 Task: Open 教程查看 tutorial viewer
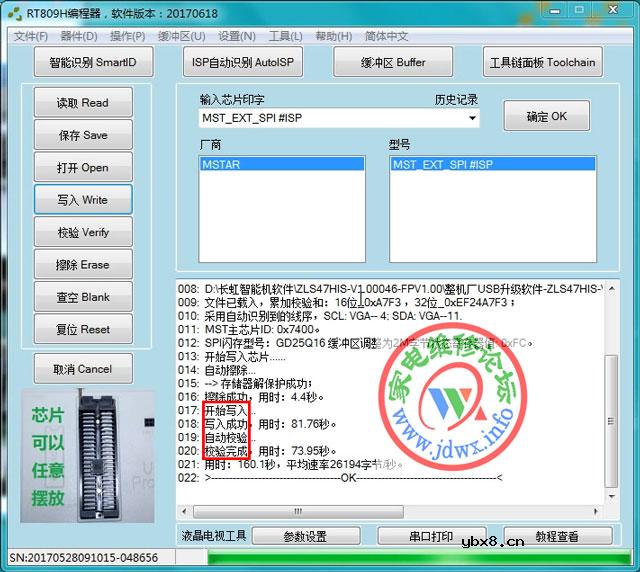(x=558, y=536)
